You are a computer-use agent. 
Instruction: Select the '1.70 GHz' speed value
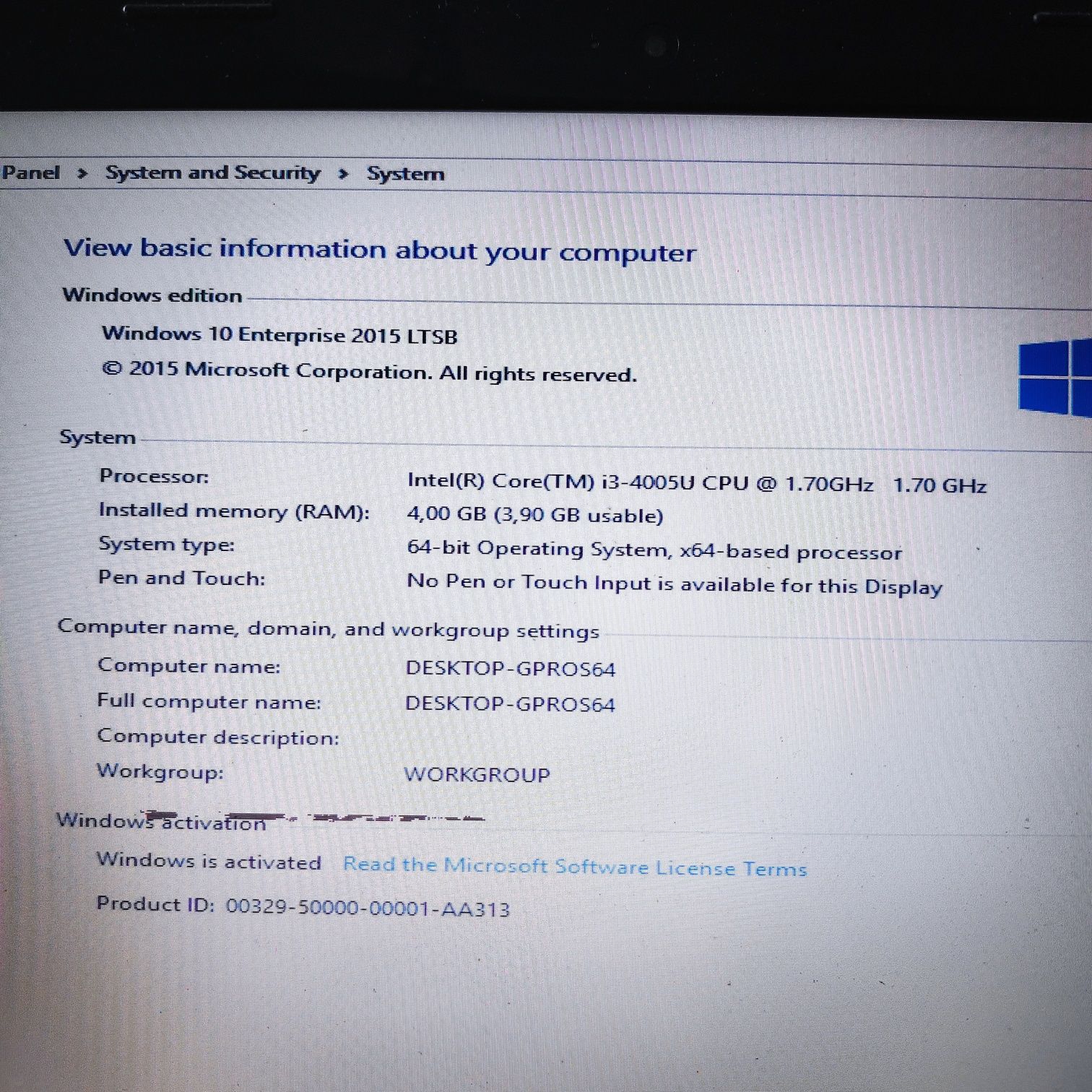coord(940,485)
